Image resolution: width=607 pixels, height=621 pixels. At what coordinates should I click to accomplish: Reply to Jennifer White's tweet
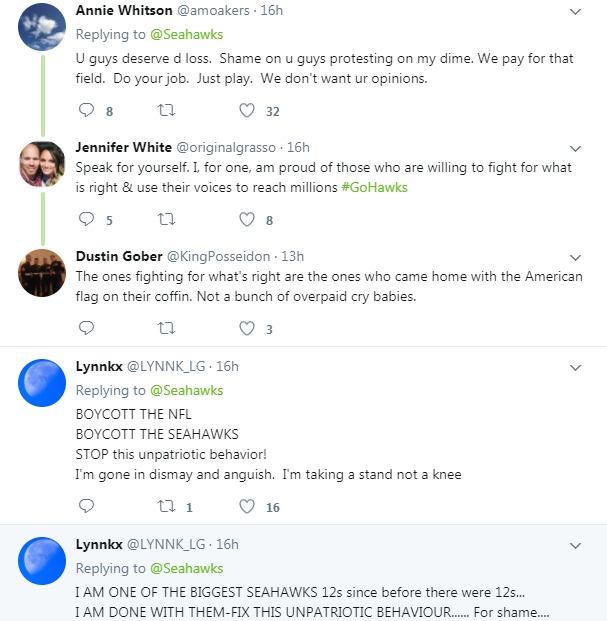(x=86, y=219)
